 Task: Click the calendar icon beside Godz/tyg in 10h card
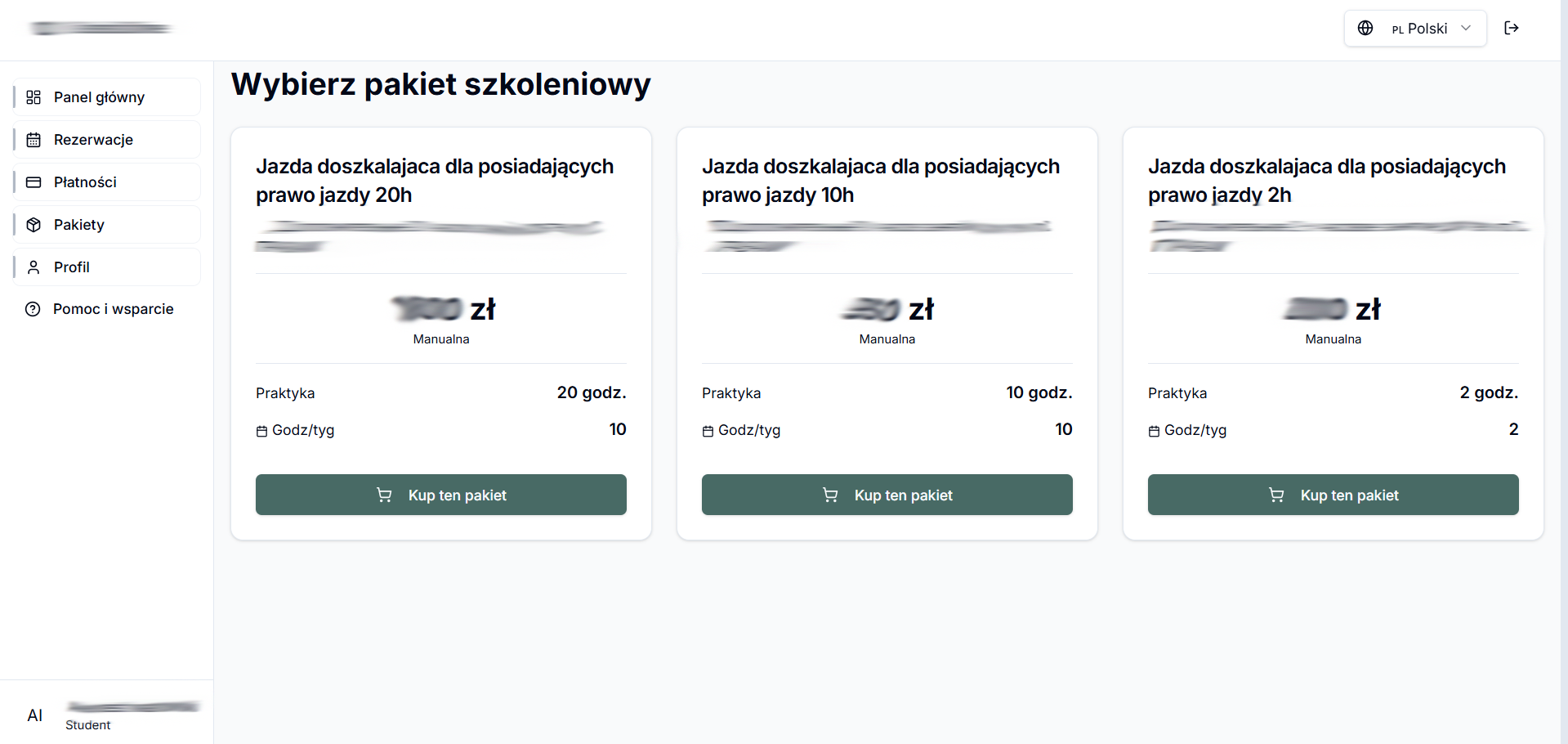coord(708,430)
